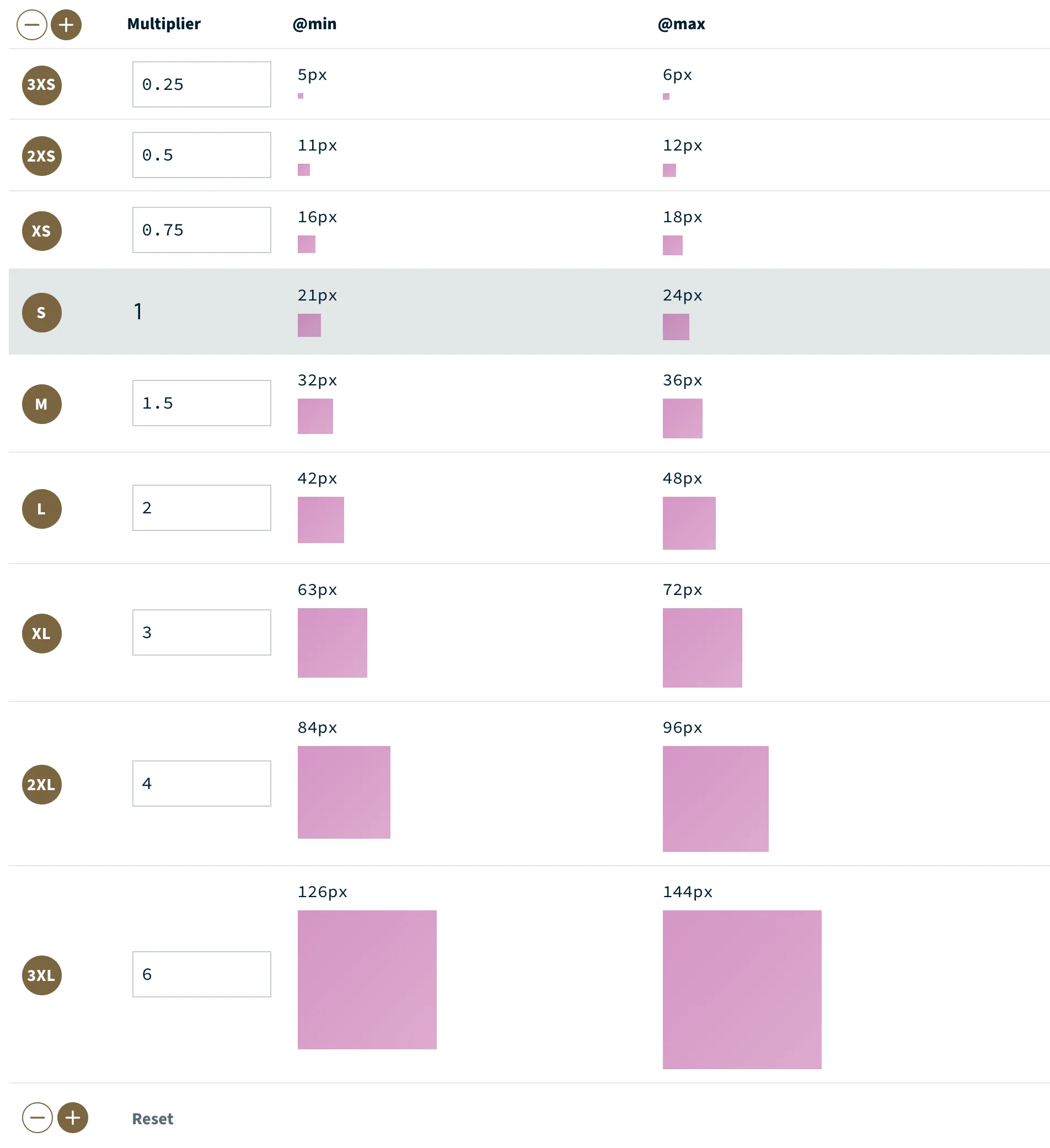
Task: Select the 2XS size badge
Action: pos(41,156)
